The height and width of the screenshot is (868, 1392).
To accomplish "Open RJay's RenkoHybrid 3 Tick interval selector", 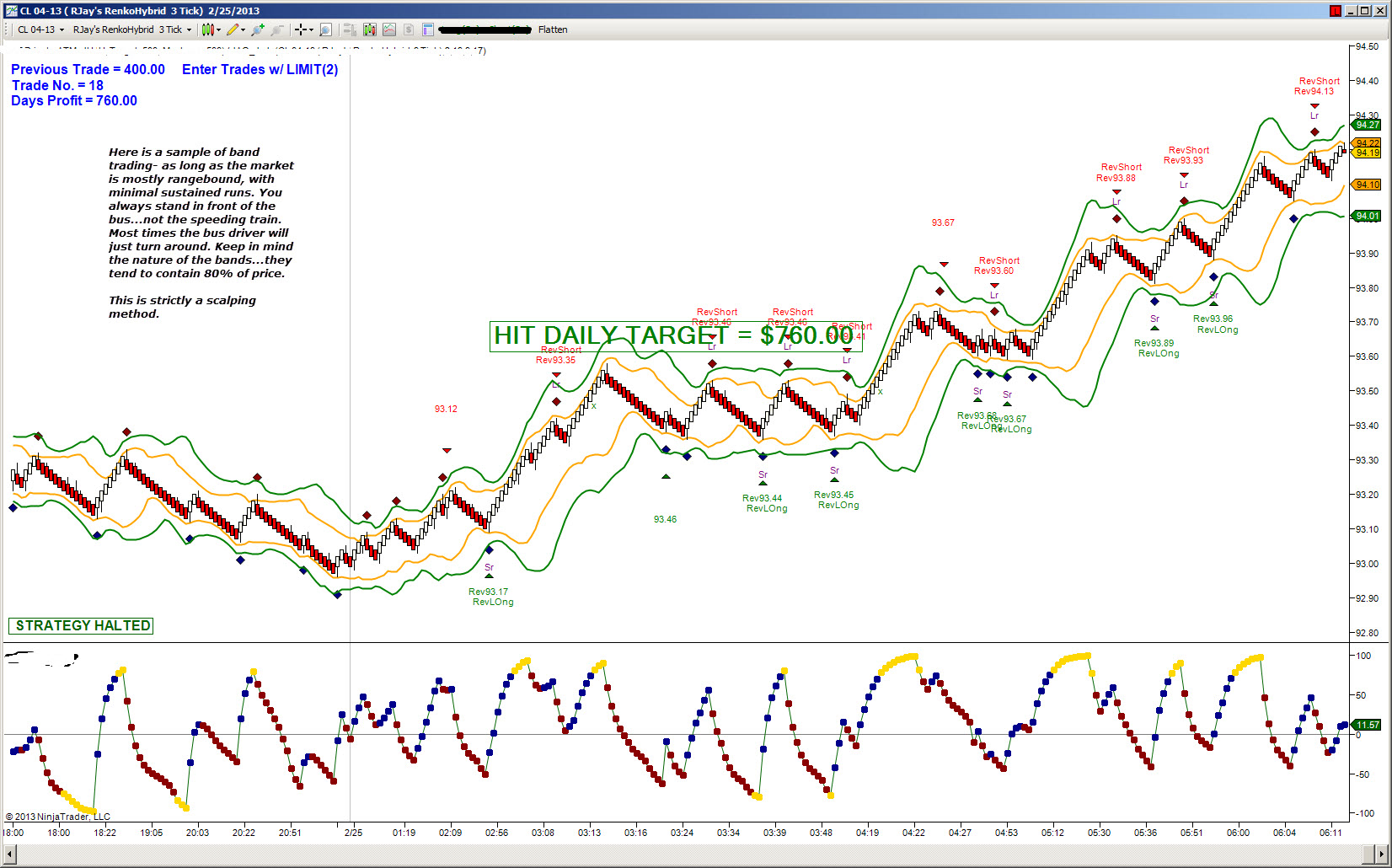I will (132, 29).
